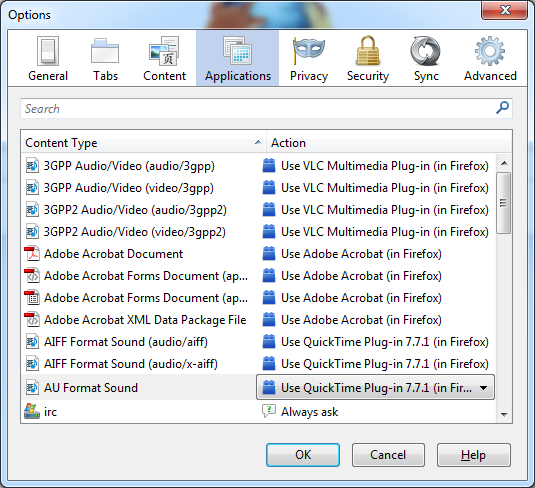The width and height of the screenshot is (535, 488).
Task: Open the Sync preferences pane
Action: (x=426, y=58)
